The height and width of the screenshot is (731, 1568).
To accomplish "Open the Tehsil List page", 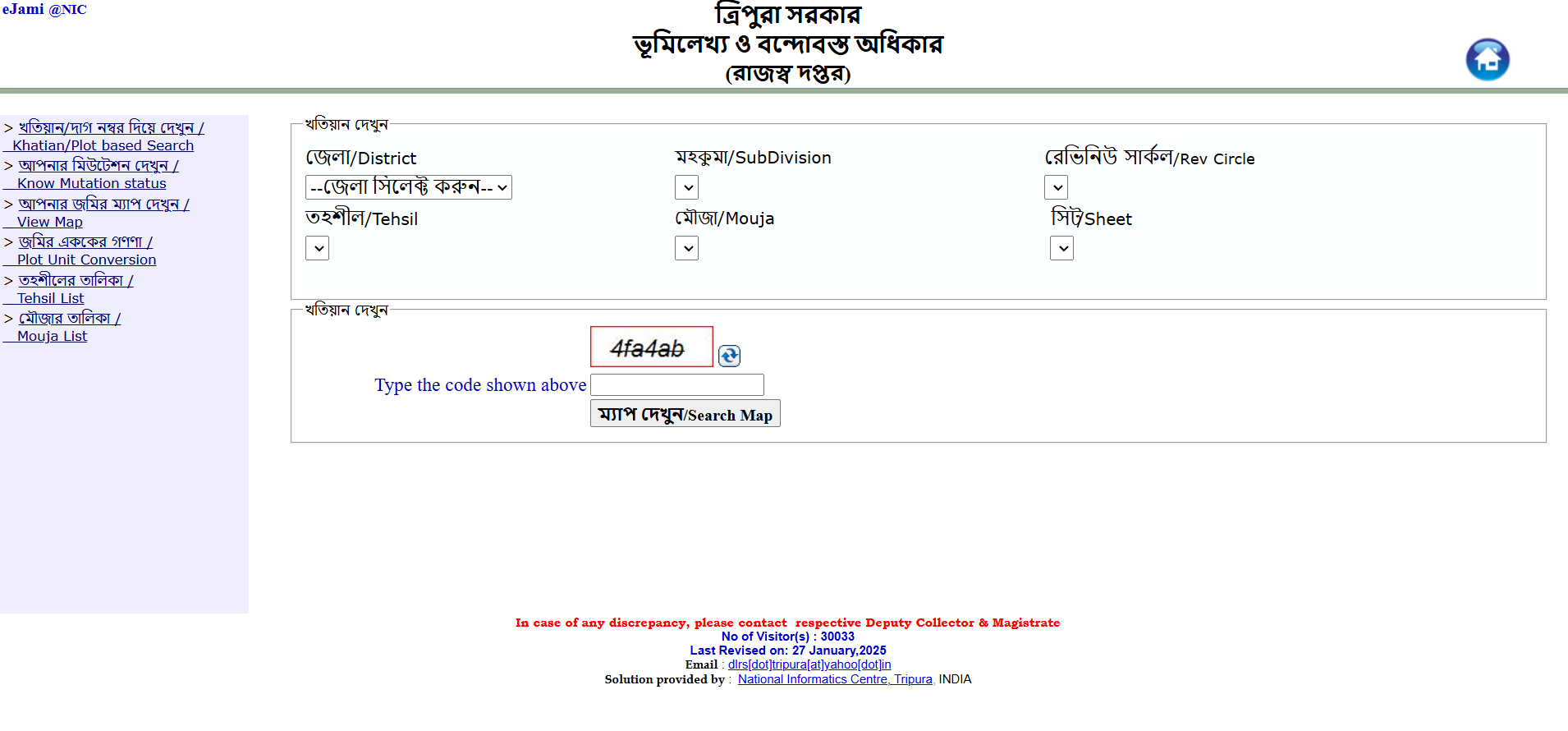I will (x=50, y=298).
